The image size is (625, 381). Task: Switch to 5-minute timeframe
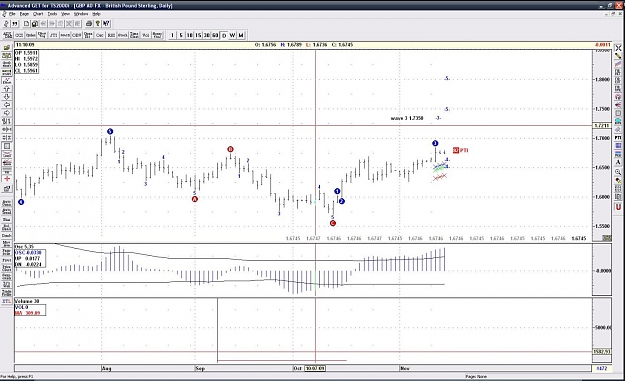tap(181, 35)
